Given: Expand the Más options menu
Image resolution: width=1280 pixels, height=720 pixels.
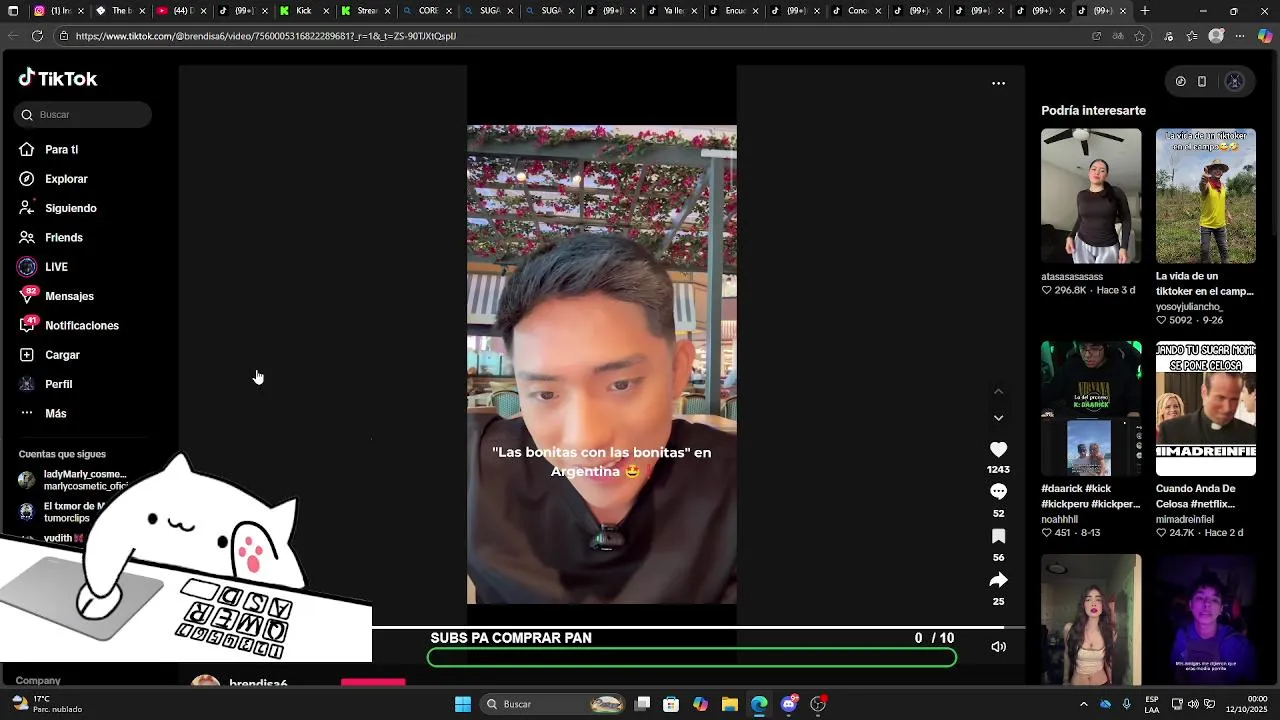Looking at the screenshot, I should pos(42,414).
